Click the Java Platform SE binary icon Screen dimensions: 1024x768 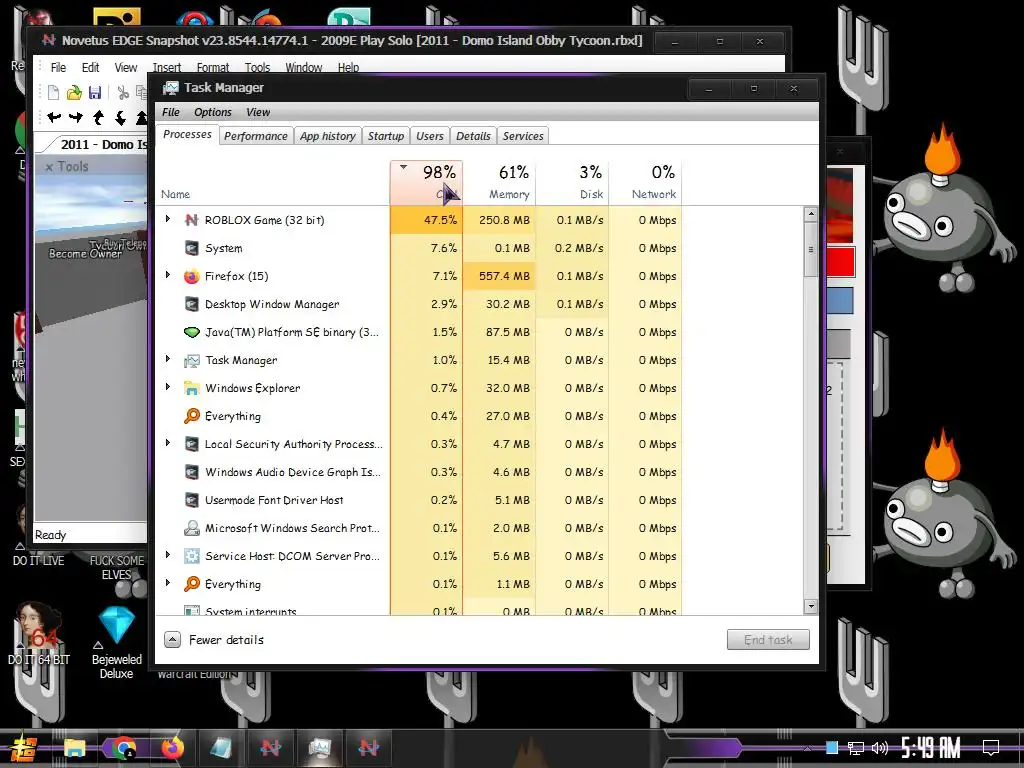(x=191, y=332)
